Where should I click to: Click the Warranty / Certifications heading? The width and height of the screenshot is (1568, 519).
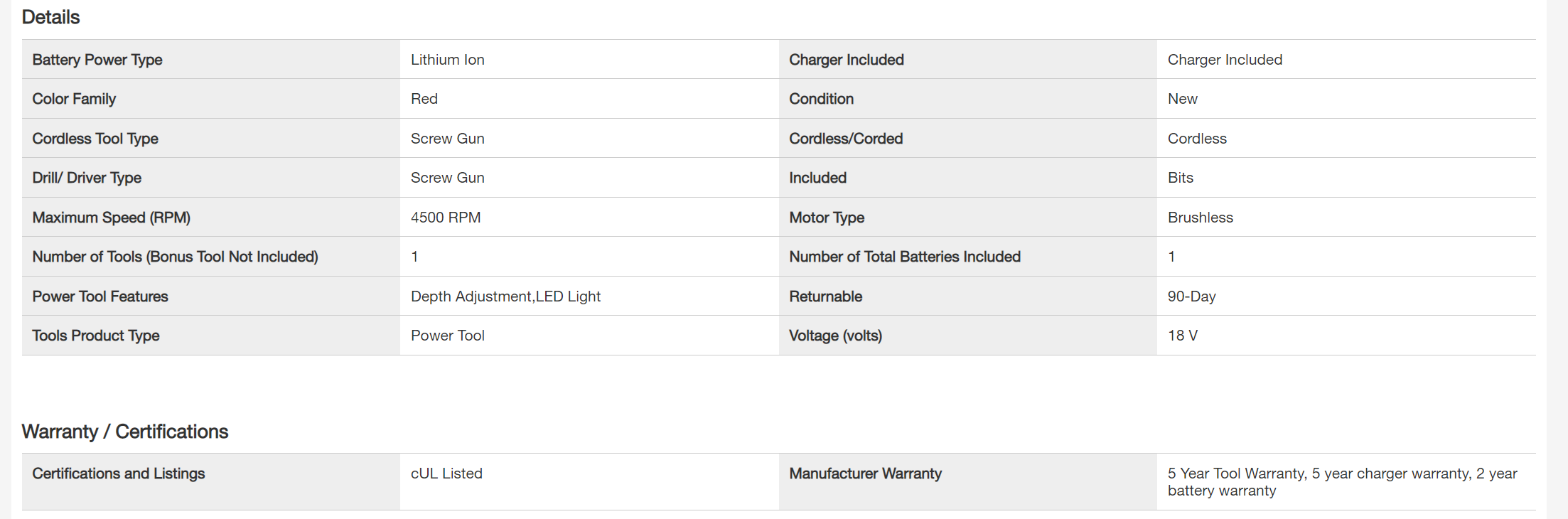[124, 432]
